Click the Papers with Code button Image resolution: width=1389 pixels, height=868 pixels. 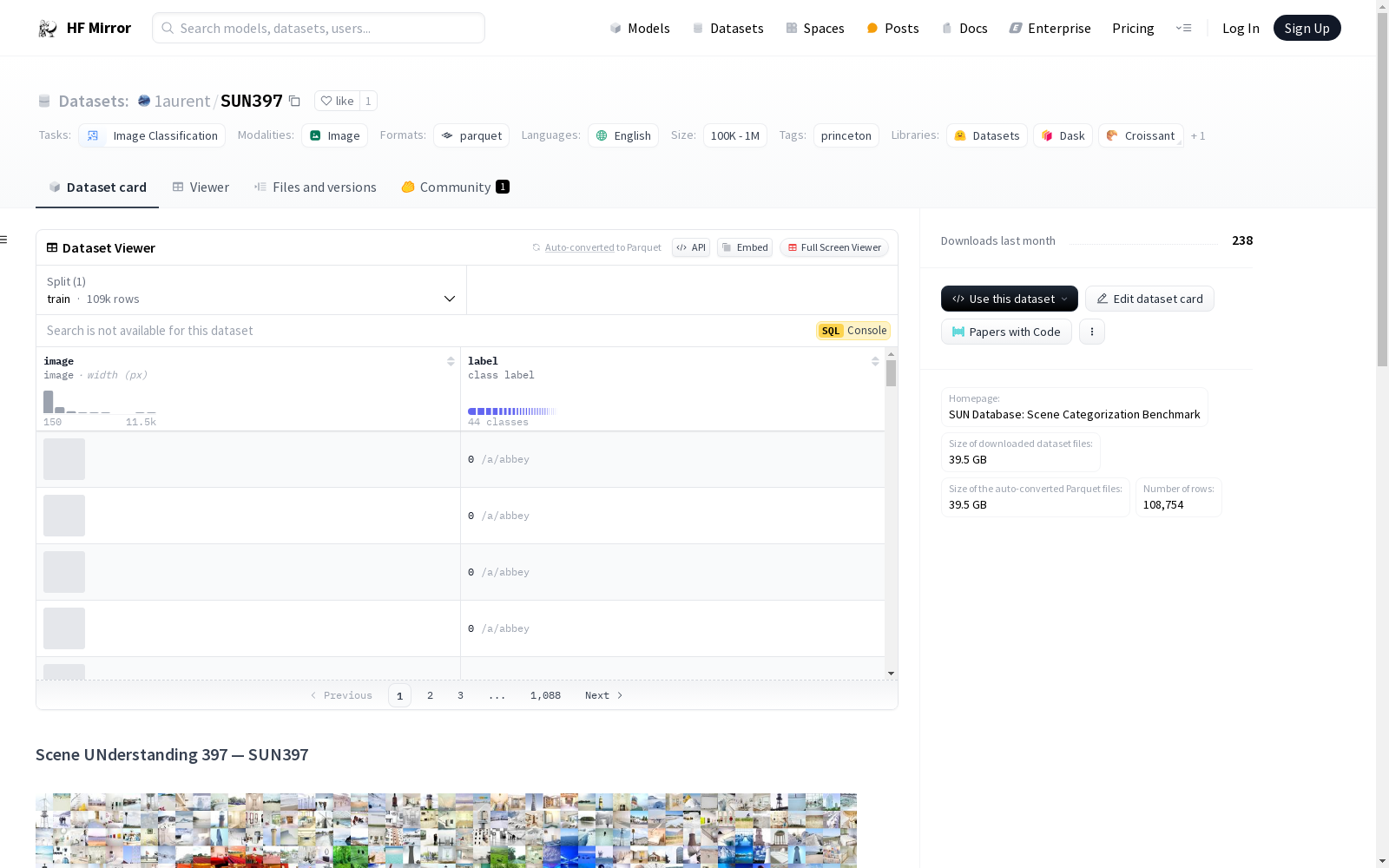point(1006,332)
